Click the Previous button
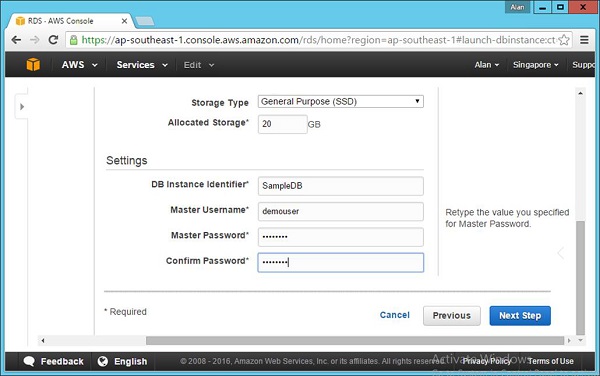 click(452, 316)
